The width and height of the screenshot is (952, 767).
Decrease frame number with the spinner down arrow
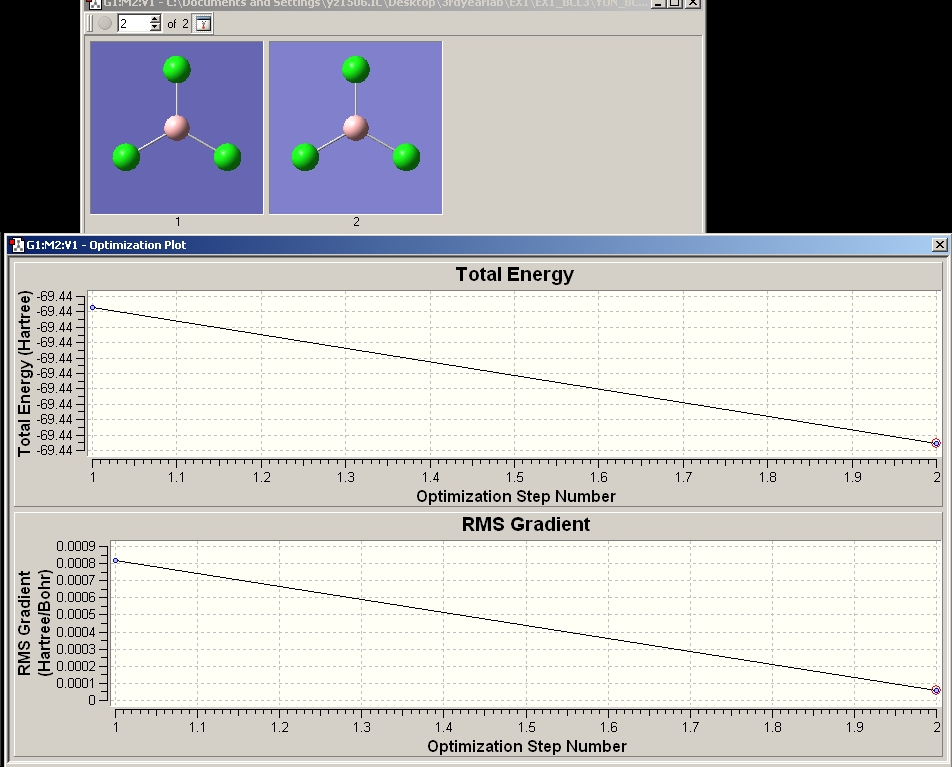[x=155, y=27]
